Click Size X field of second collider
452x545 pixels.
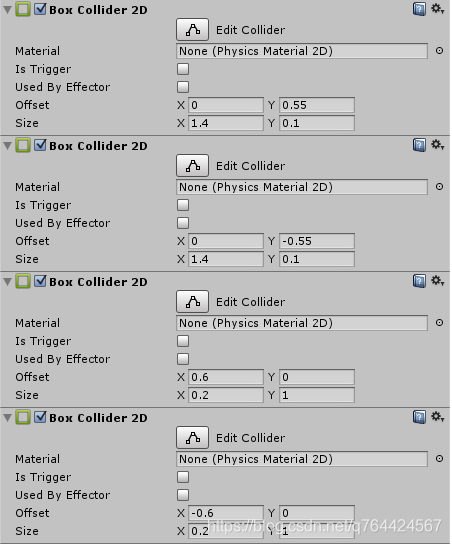pos(226,259)
